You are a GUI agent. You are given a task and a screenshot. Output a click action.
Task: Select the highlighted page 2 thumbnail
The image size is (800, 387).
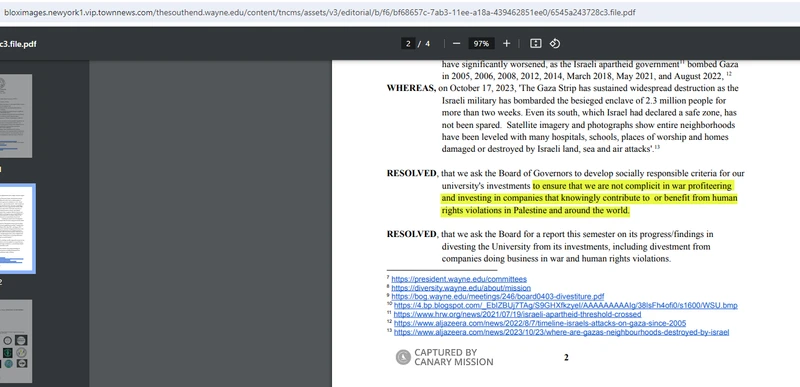point(17,228)
